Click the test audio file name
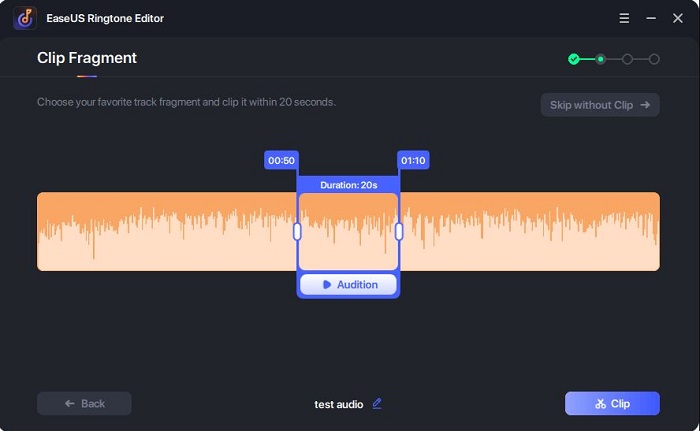700x431 pixels. click(339, 404)
